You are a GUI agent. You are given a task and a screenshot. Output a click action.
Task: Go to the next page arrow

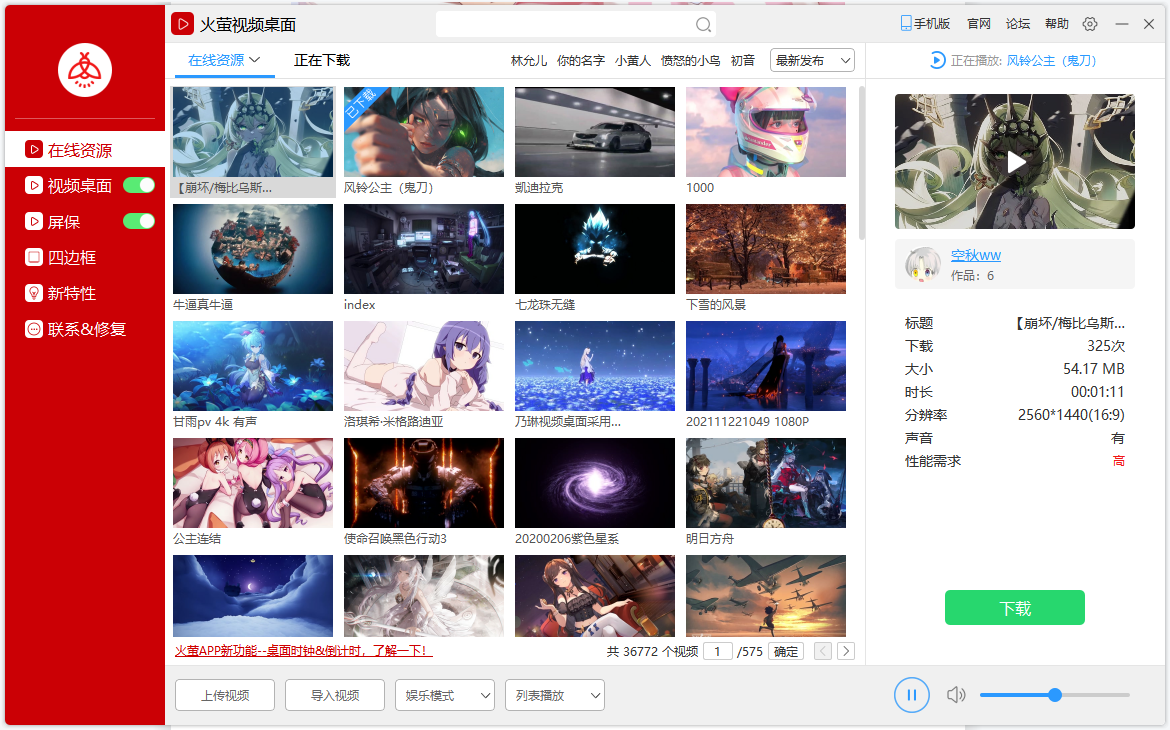tap(845, 651)
